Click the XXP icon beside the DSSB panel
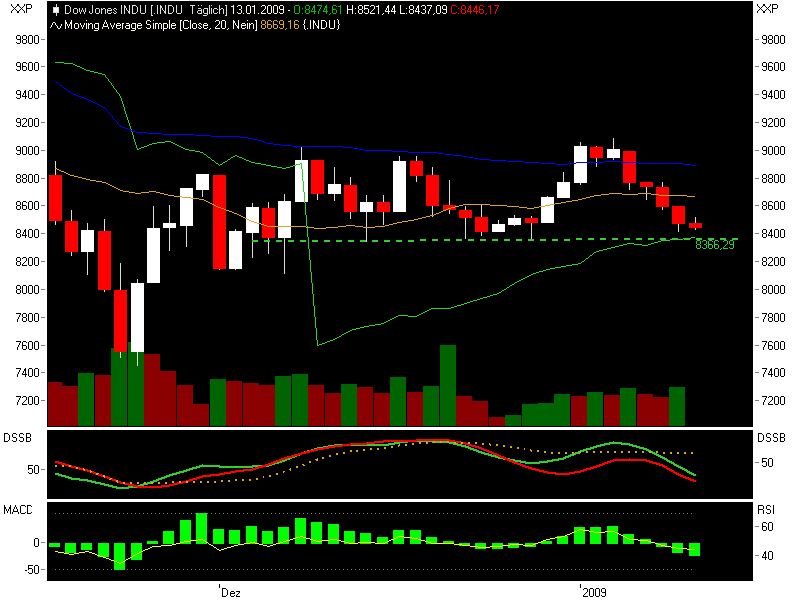This screenshot has width=800, height=600. 18,438
